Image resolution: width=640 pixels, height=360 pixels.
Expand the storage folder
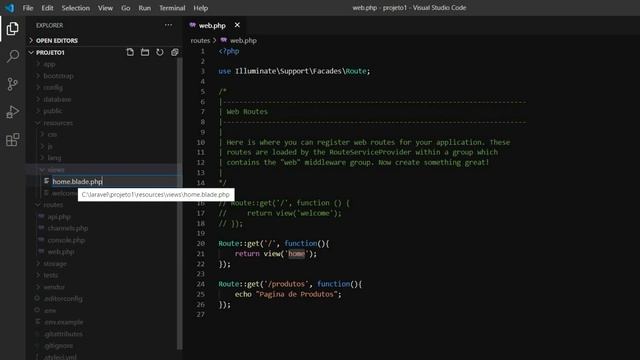pyautogui.click(x=55, y=264)
